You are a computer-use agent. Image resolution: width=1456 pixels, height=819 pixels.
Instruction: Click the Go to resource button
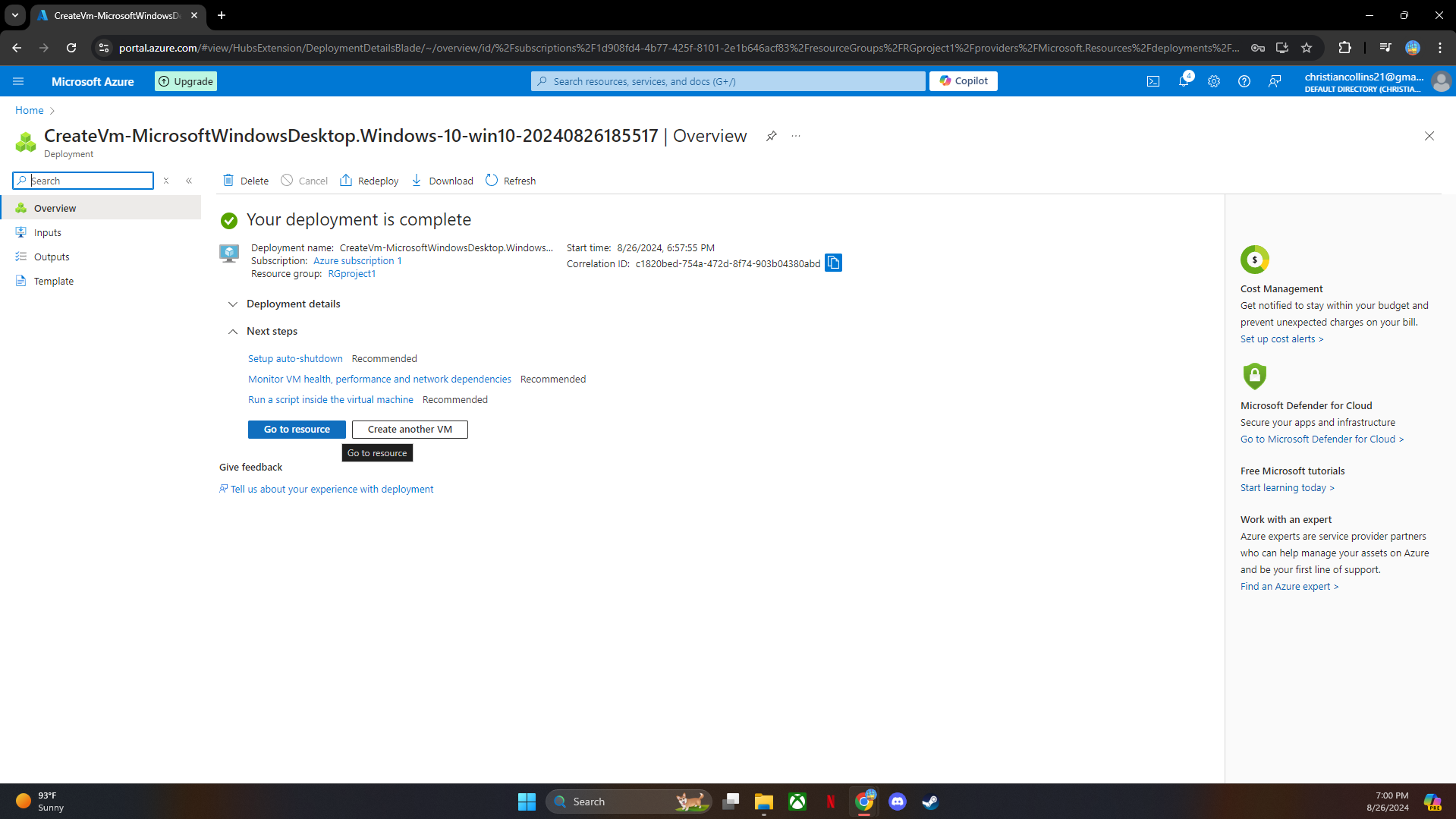(x=296, y=429)
